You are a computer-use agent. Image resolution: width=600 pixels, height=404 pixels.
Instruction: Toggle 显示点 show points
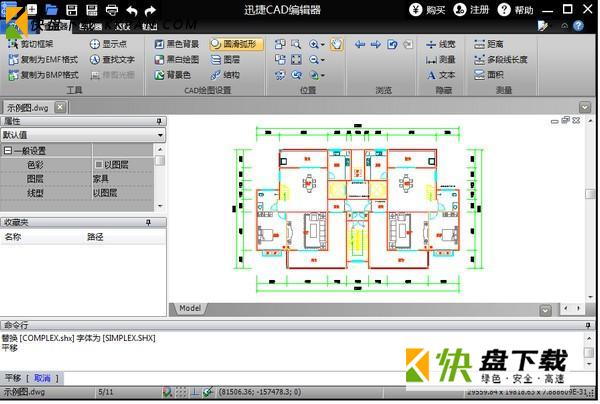pyautogui.click(x=108, y=44)
